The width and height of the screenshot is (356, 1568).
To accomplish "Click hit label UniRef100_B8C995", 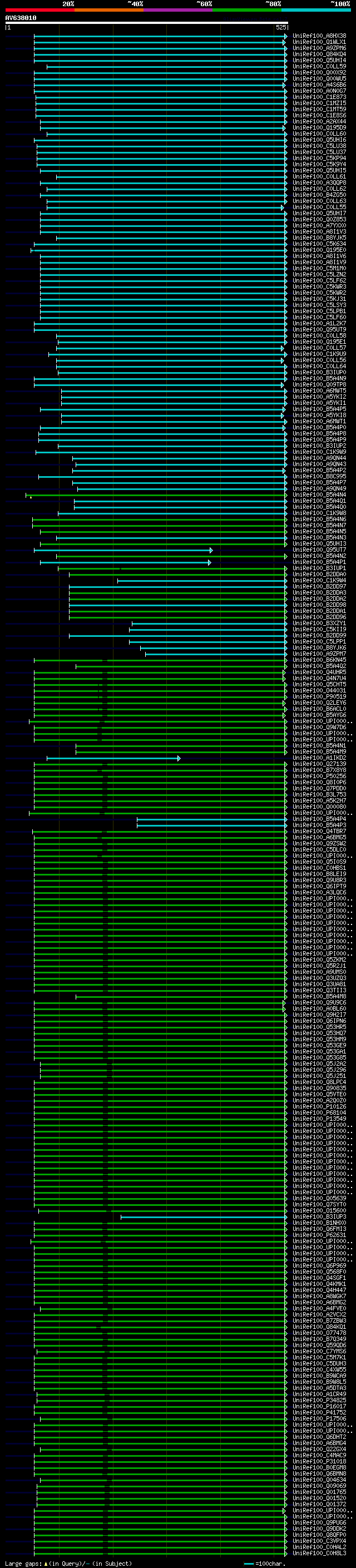I will [319, 477].
